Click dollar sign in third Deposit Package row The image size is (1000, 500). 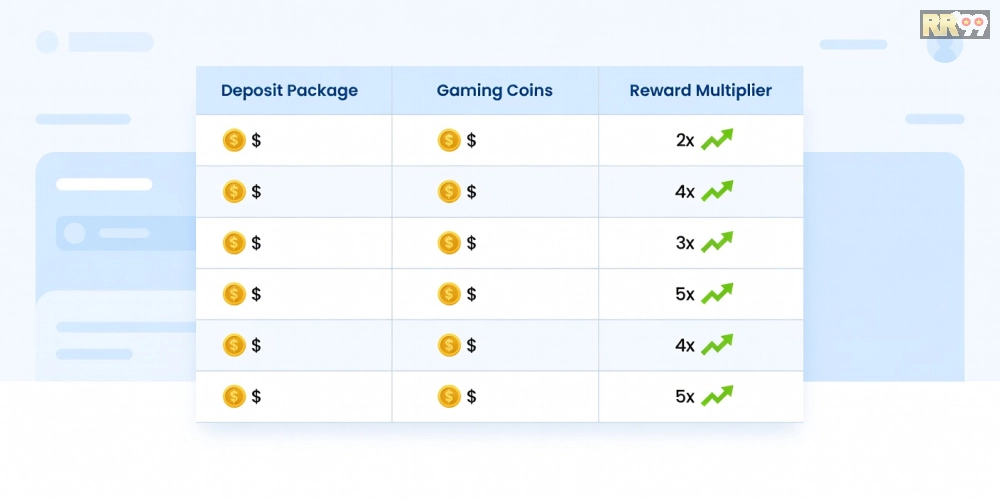(x=256, y=243)
